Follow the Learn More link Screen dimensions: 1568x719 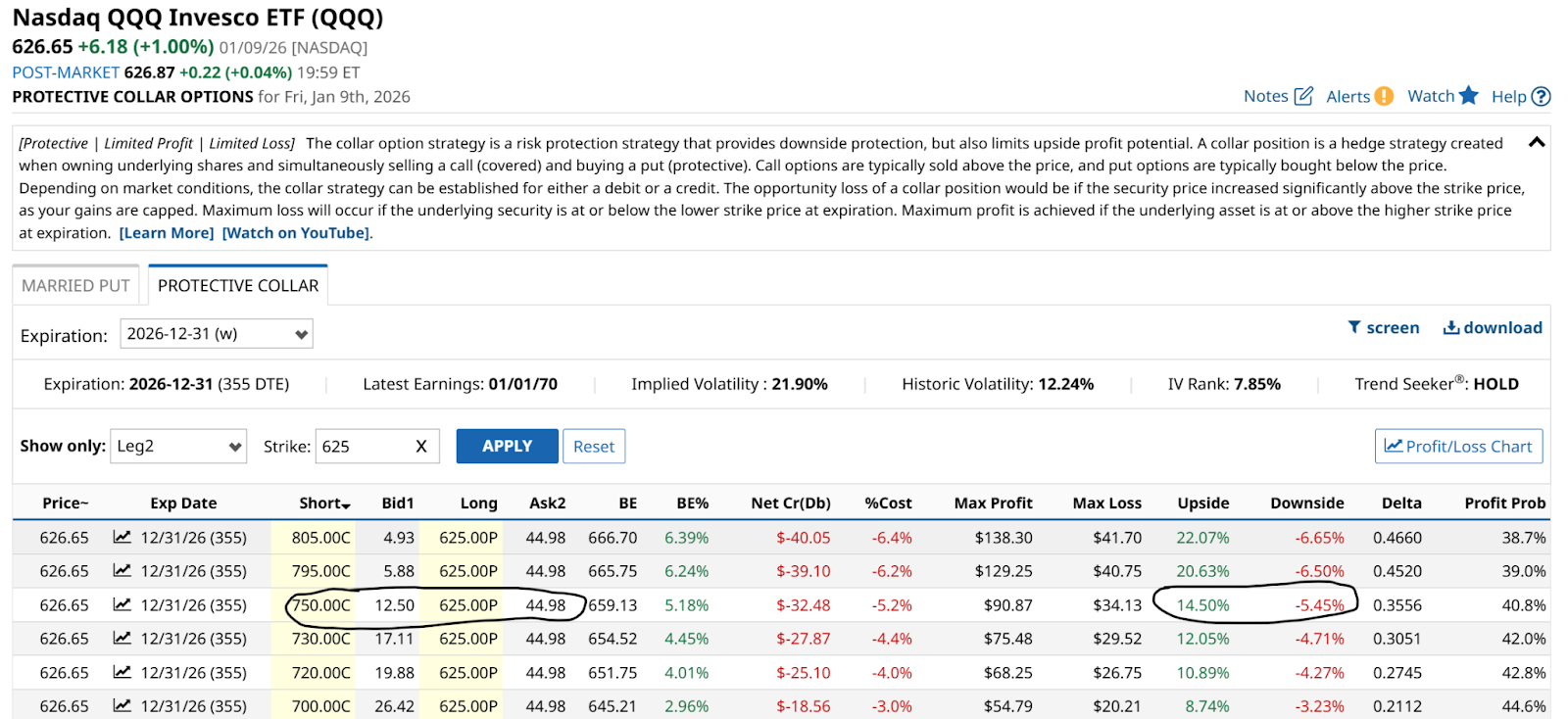click(x=167, y=233)
